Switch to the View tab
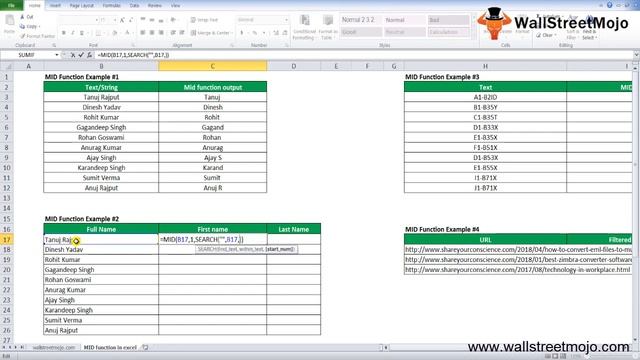The image size is (640, 360). tap(176, 6)
